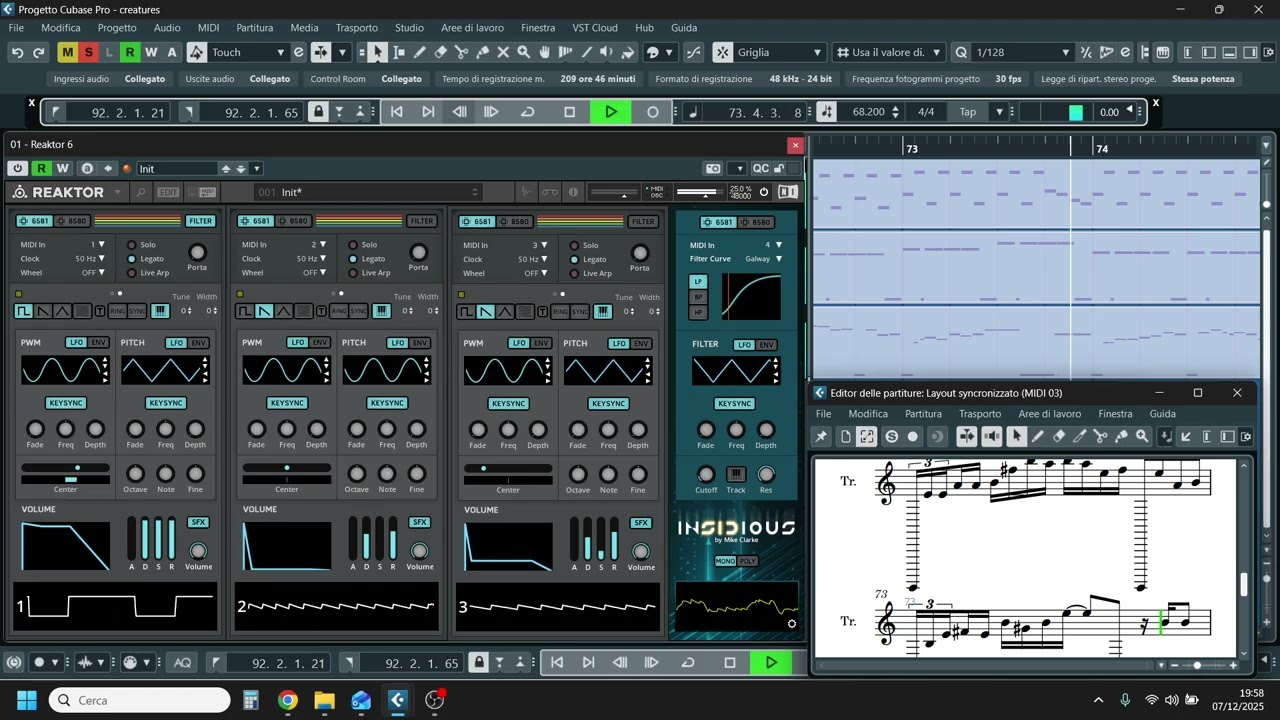Open the MIDI menu
Viewport: 1280px width, 720px height.
(x=208, y=28)
